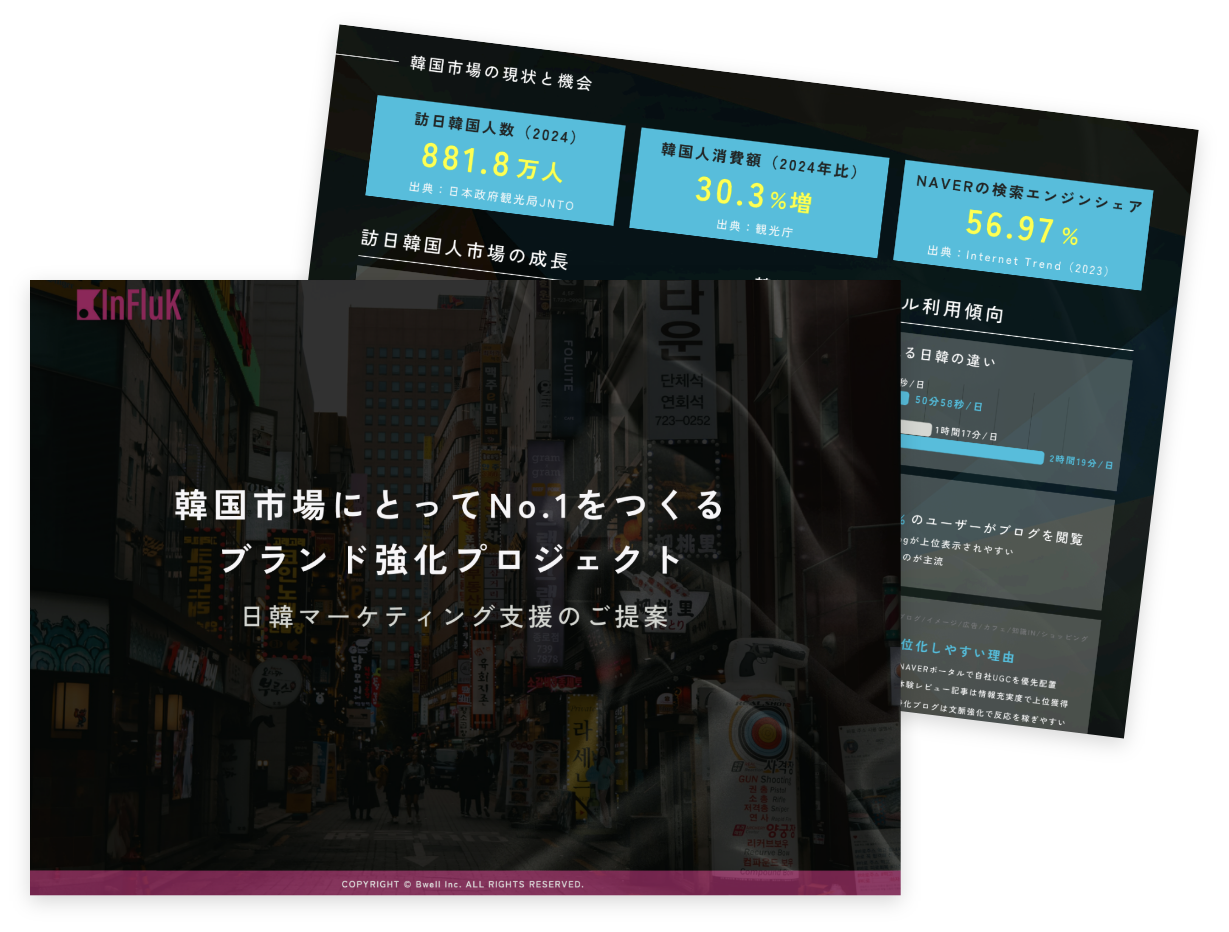1229x932 pixels.
Task: Click the "NAVERの検索エンジンシェア" card label
Action: (x=1029, y=194)
